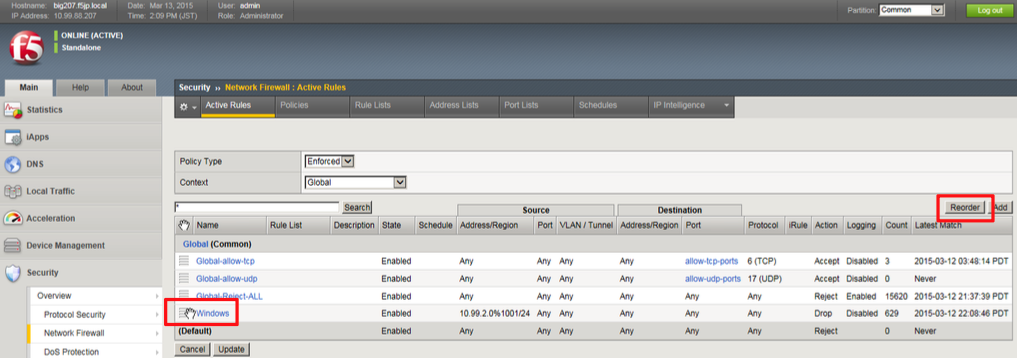The image size is (1017, 360).
Task: Click the DNS globe icon
Action: coord(14,165)
